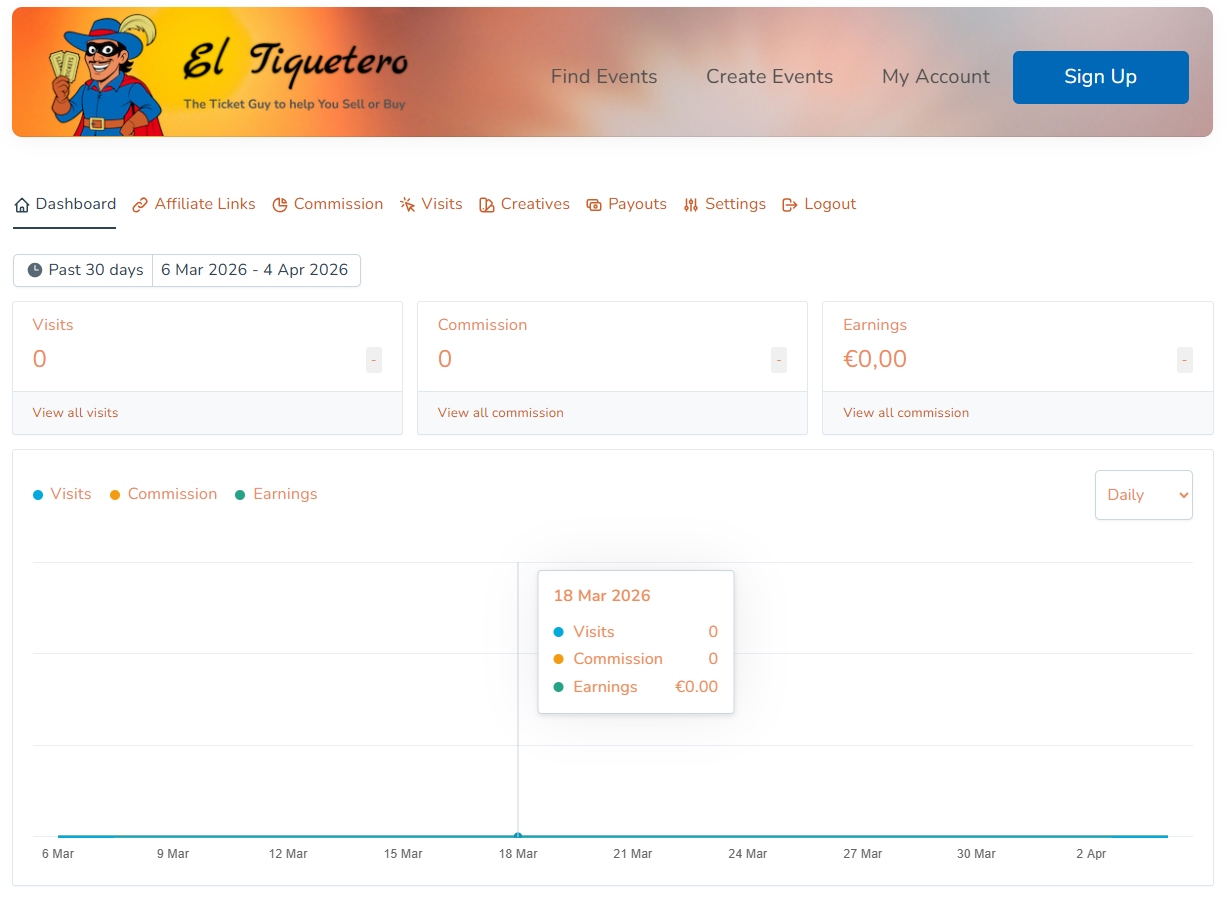This screenshot has height=914, width=1228.
Task: Toggle the Visits series in chart legend
Action: 62,494
